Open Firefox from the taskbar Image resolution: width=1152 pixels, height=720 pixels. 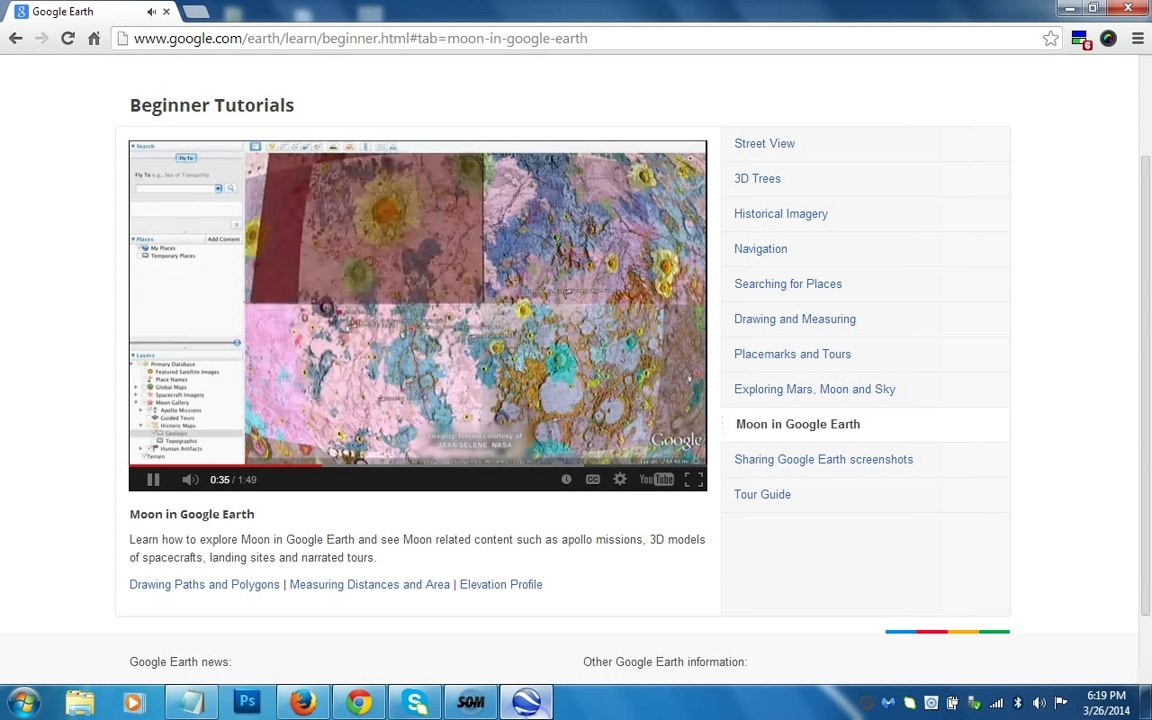[x=303, y=702]
